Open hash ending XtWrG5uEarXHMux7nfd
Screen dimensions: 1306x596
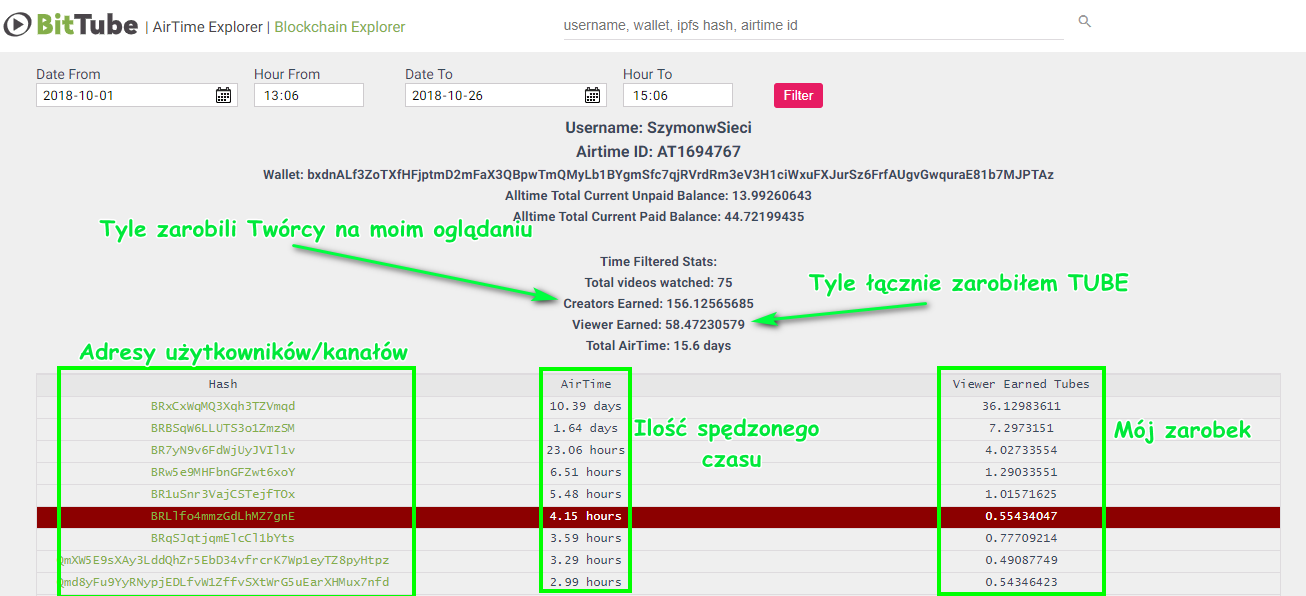[223, 582]
